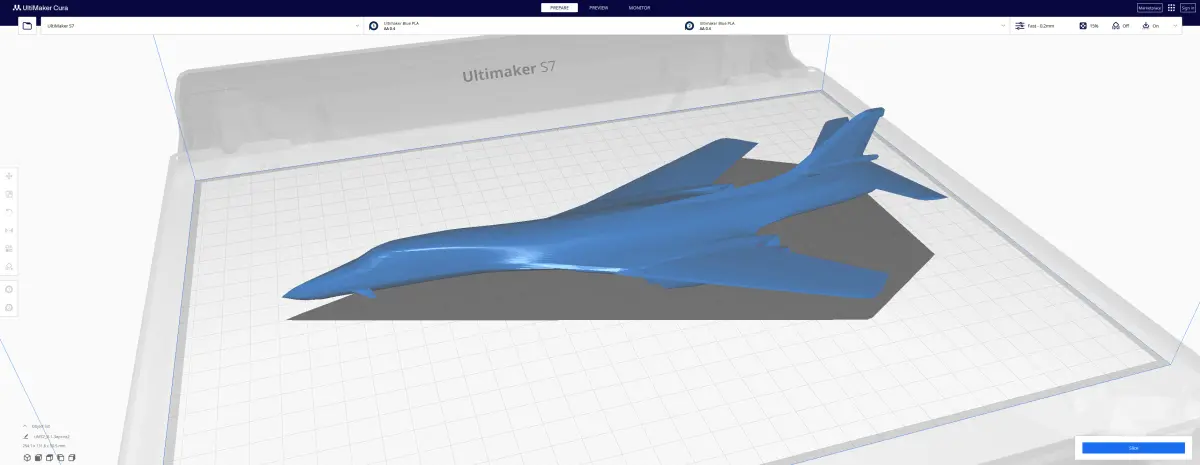Click the infill 15% icon
The height and width of the screenshot is (465, 1200).
1083,26
